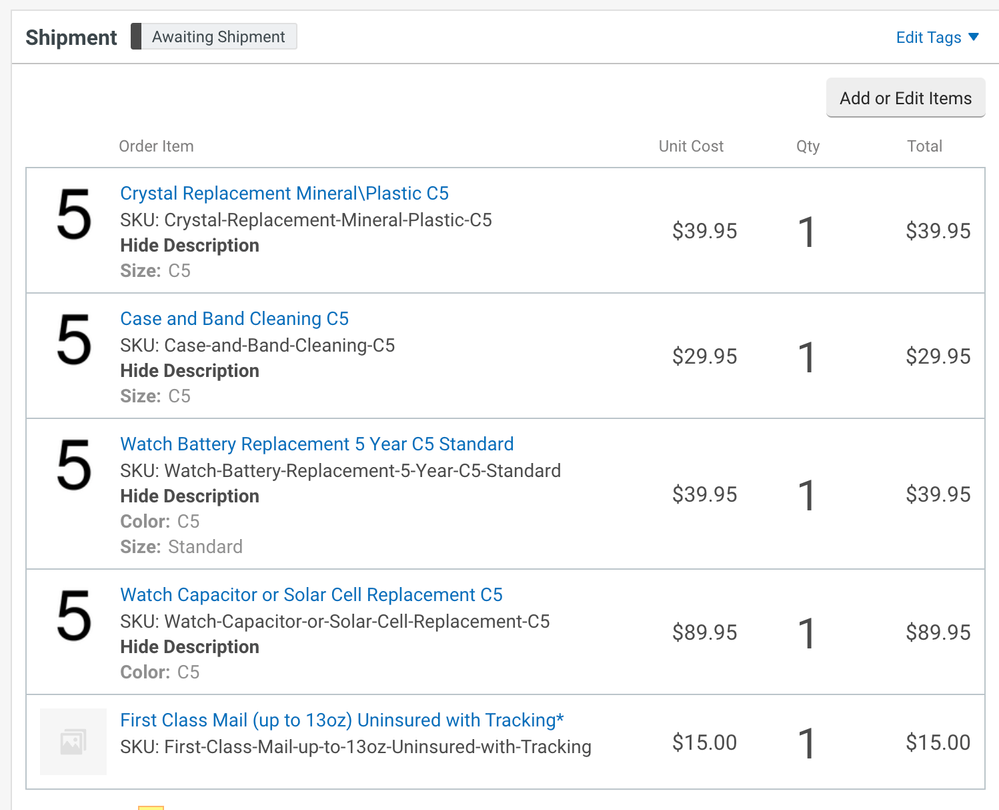This screenshot has height=810, width=999.
Task: Open the Case and Band Cleaning C5 link
Action: click(x=234, y=319)
